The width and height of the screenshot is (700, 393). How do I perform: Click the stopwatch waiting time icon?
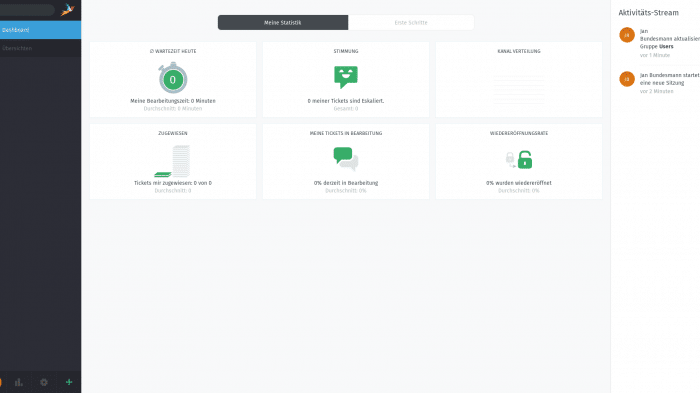[x=173, y=78]
